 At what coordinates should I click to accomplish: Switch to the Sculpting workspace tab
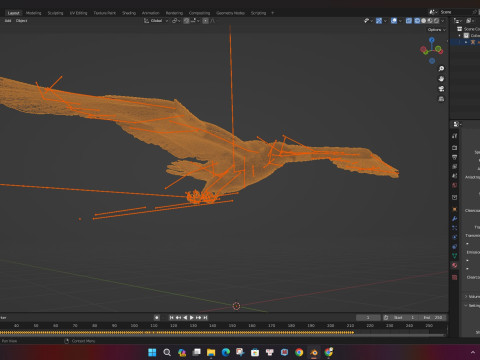(x=55, y=13)
